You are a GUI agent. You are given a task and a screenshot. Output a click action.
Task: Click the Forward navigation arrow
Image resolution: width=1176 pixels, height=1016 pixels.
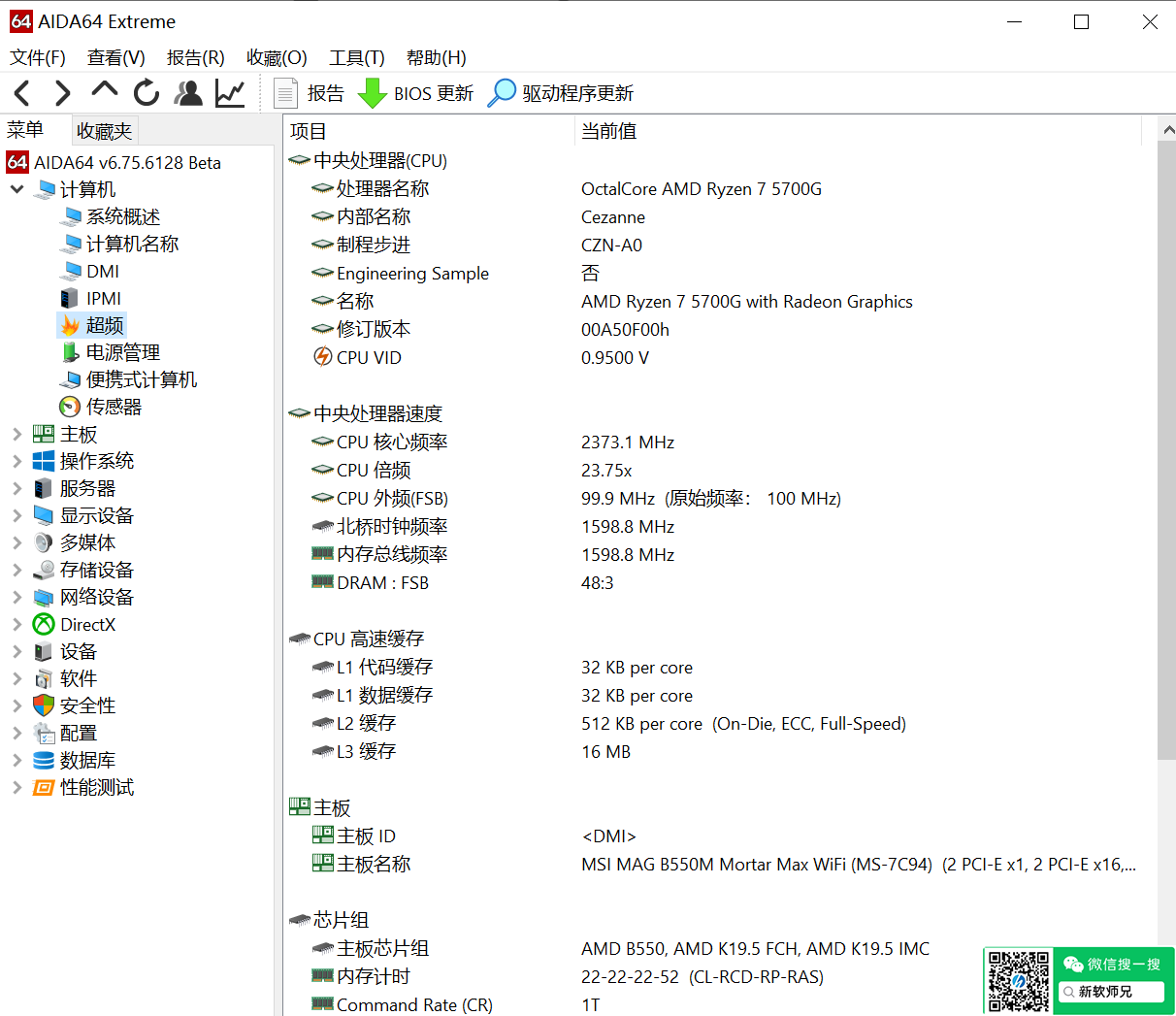[63, 93]
